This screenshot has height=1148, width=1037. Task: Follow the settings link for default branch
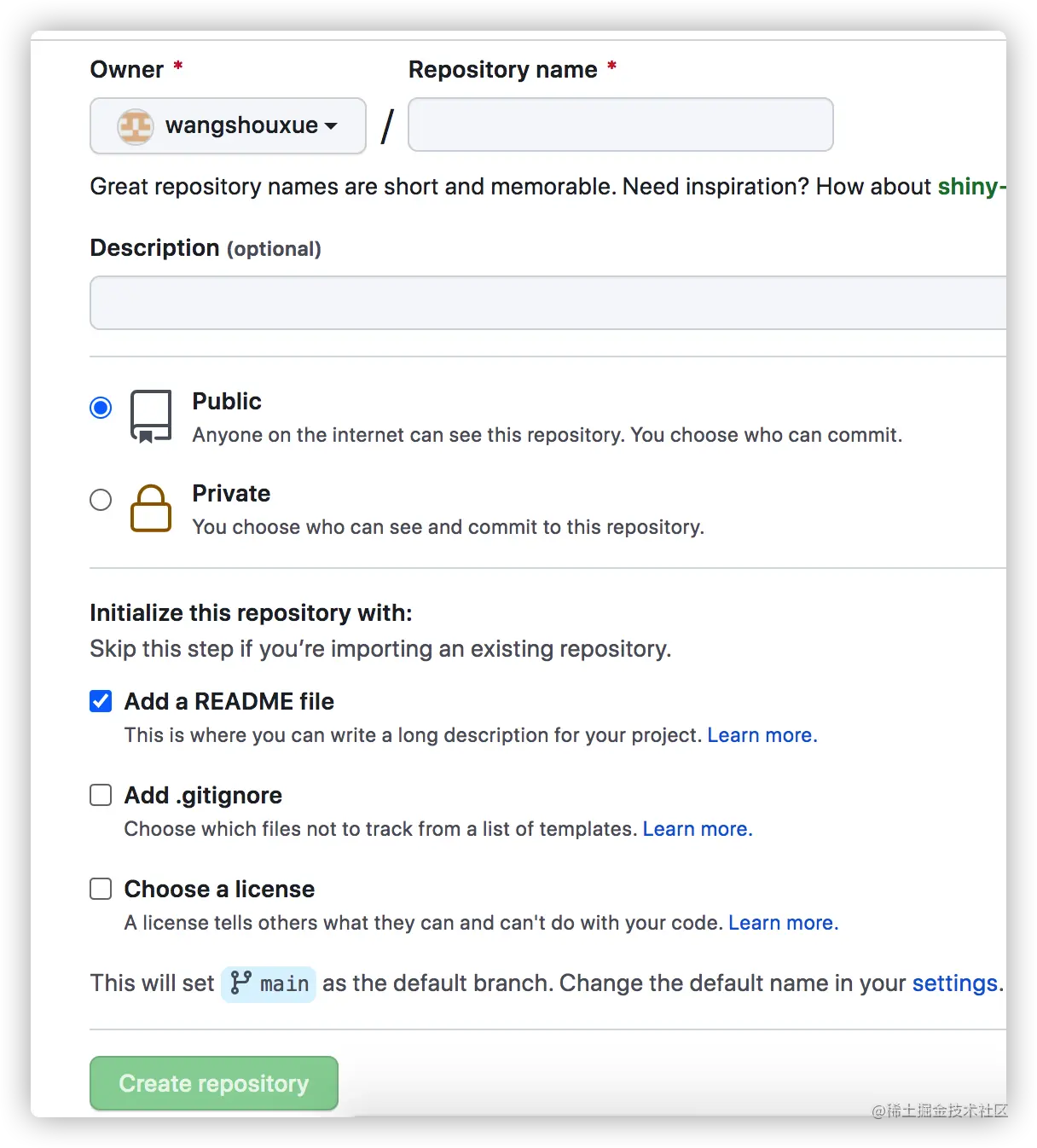[955, 983]
